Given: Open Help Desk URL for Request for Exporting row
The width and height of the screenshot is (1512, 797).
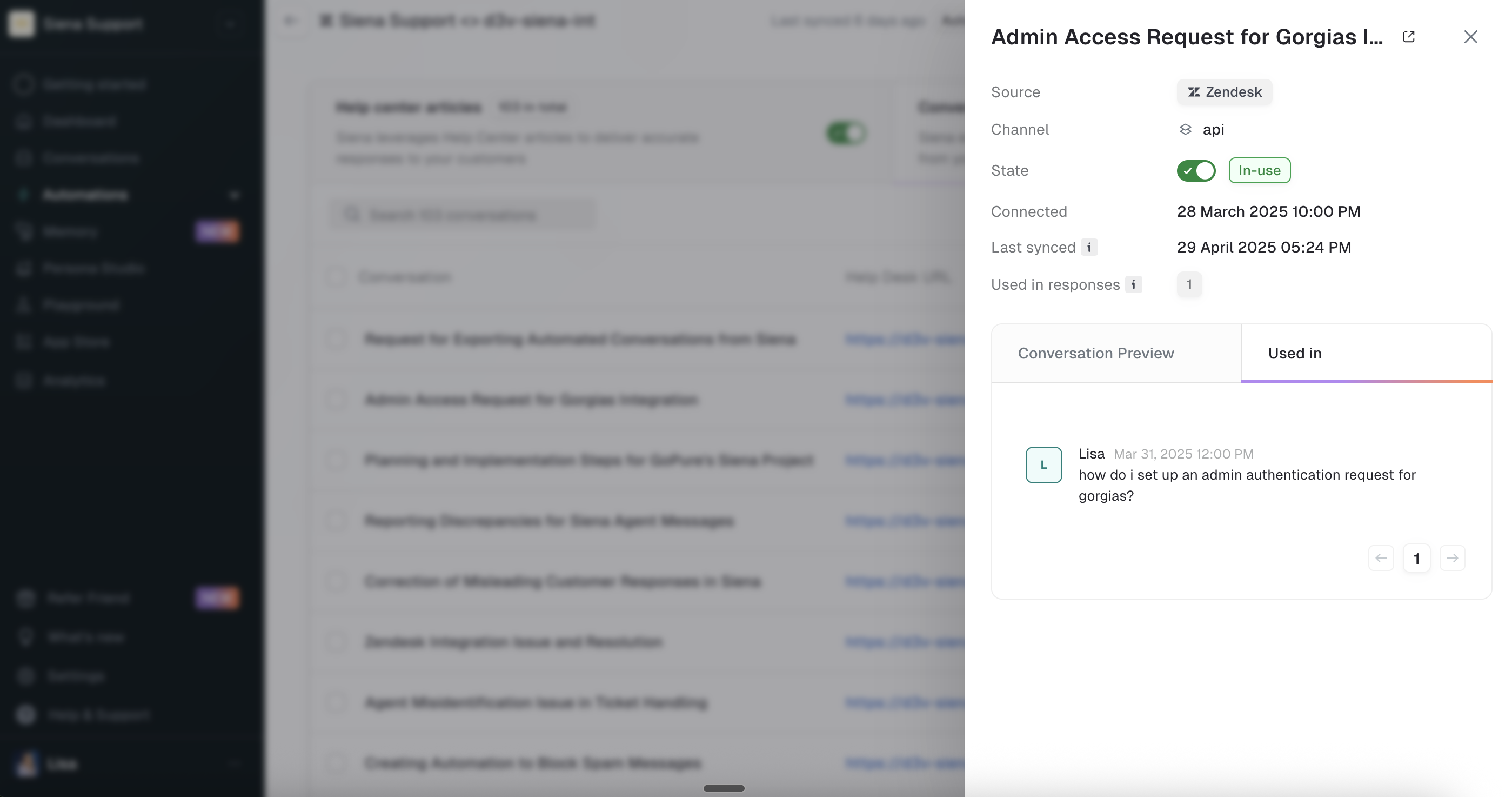Looking at the screenshot, I should pyautogui.click(x=905, y=340).
